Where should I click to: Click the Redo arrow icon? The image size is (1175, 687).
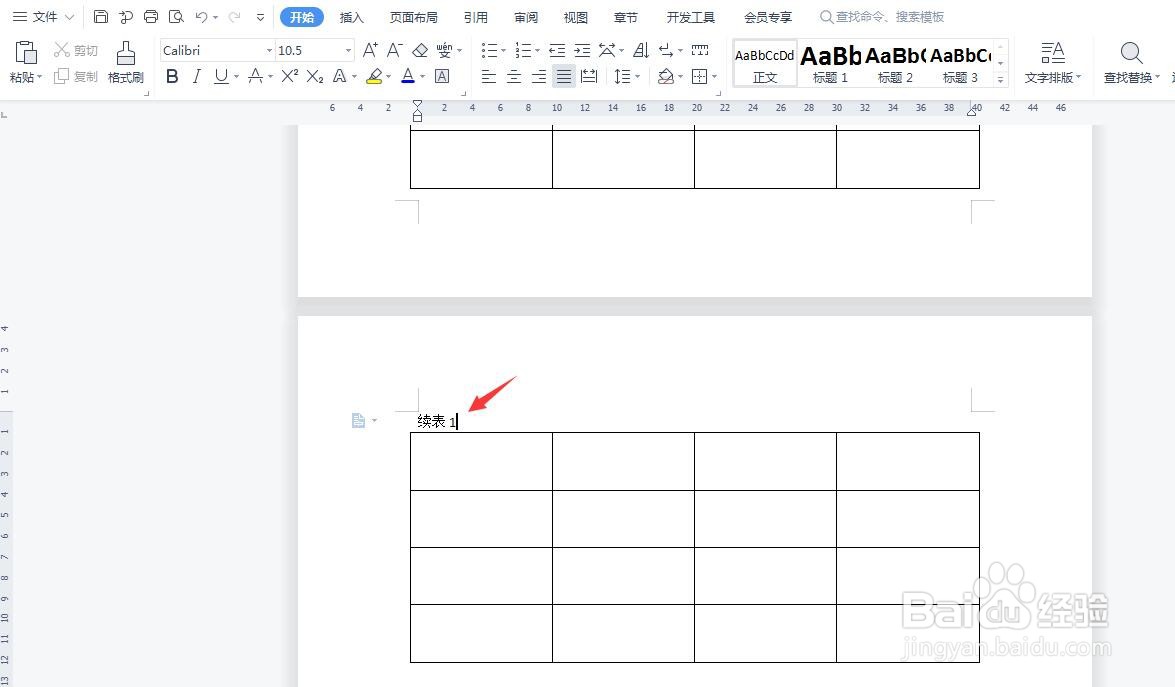click(235, 16)
